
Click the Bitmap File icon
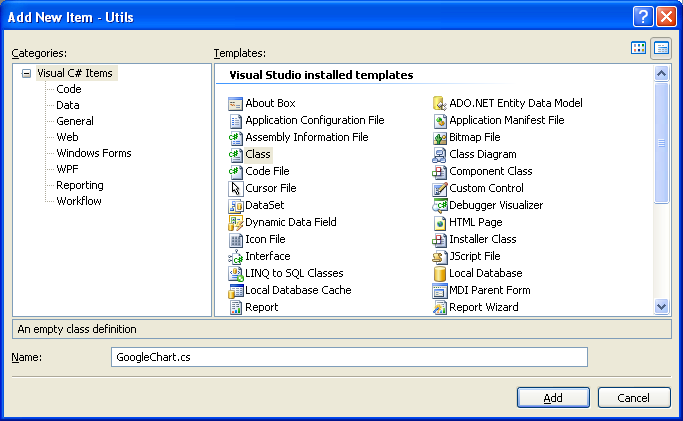tap(440, 138)
